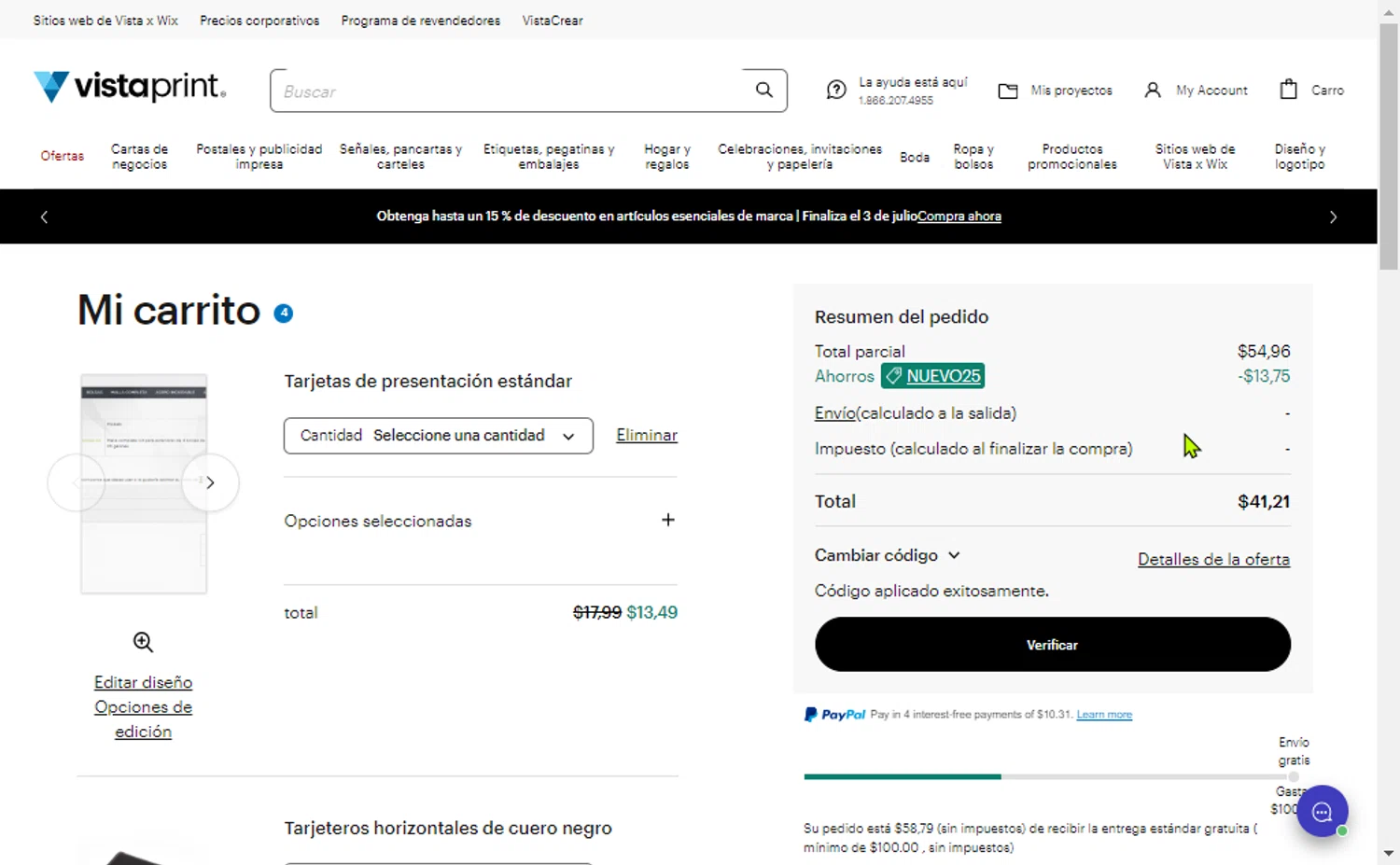Image resolution: width=1400 pixels, height=865 pixels.
Task: Open Hogar y regalos menu
Action: click(x=667, y=157)
